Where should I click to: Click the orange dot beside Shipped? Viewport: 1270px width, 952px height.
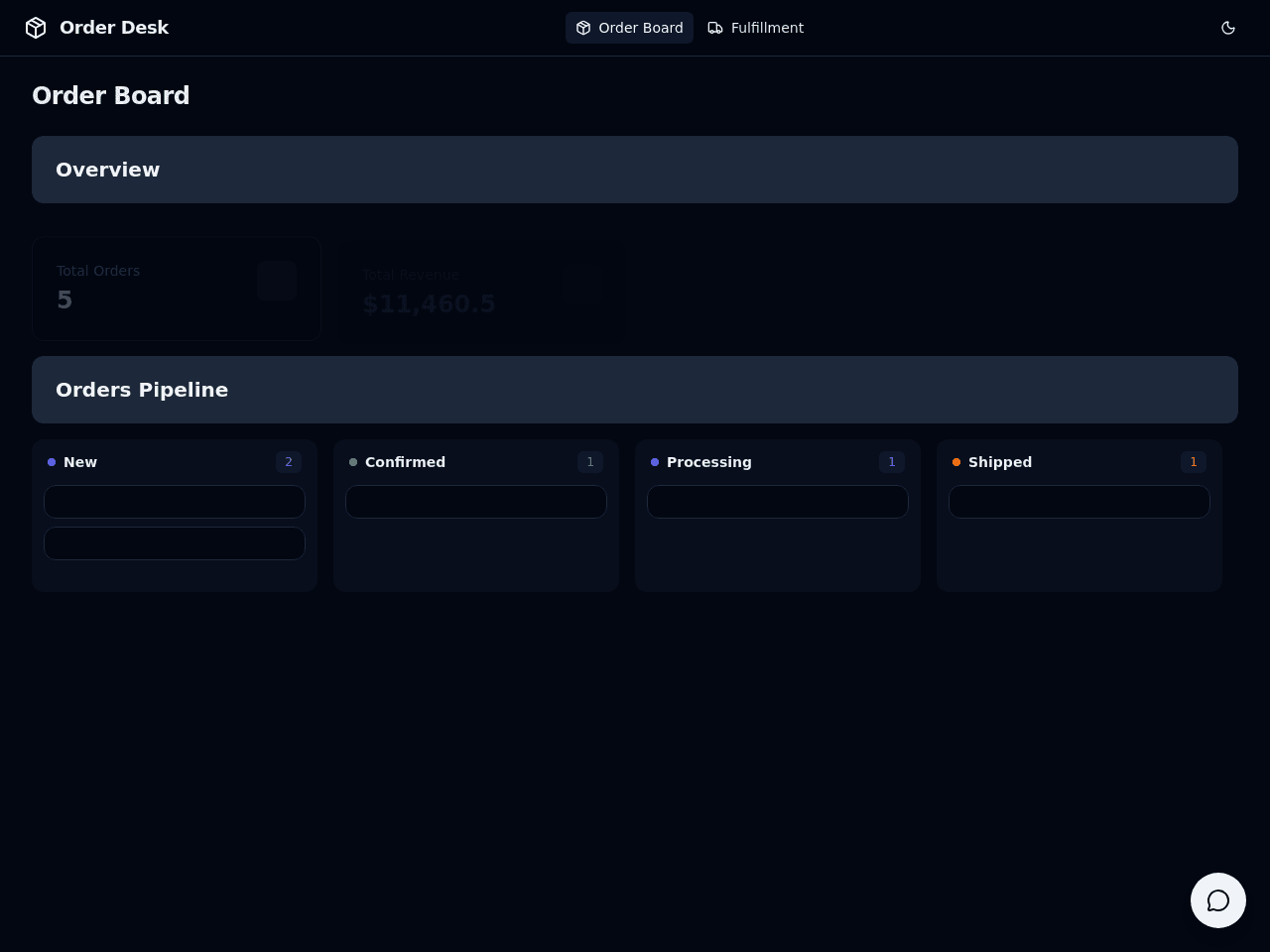[x=956, y=462]
